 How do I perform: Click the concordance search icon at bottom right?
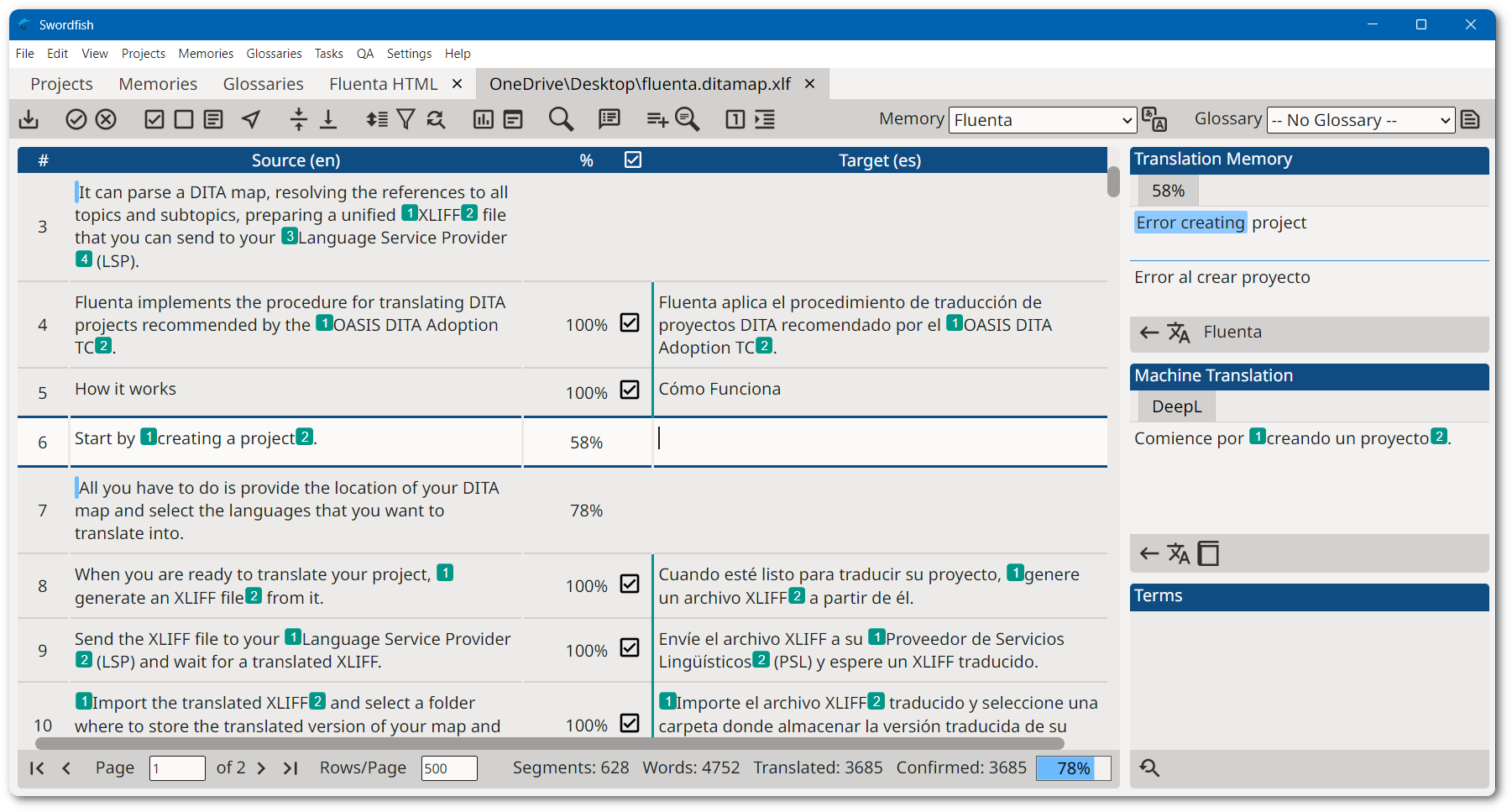coord(1149,767)
